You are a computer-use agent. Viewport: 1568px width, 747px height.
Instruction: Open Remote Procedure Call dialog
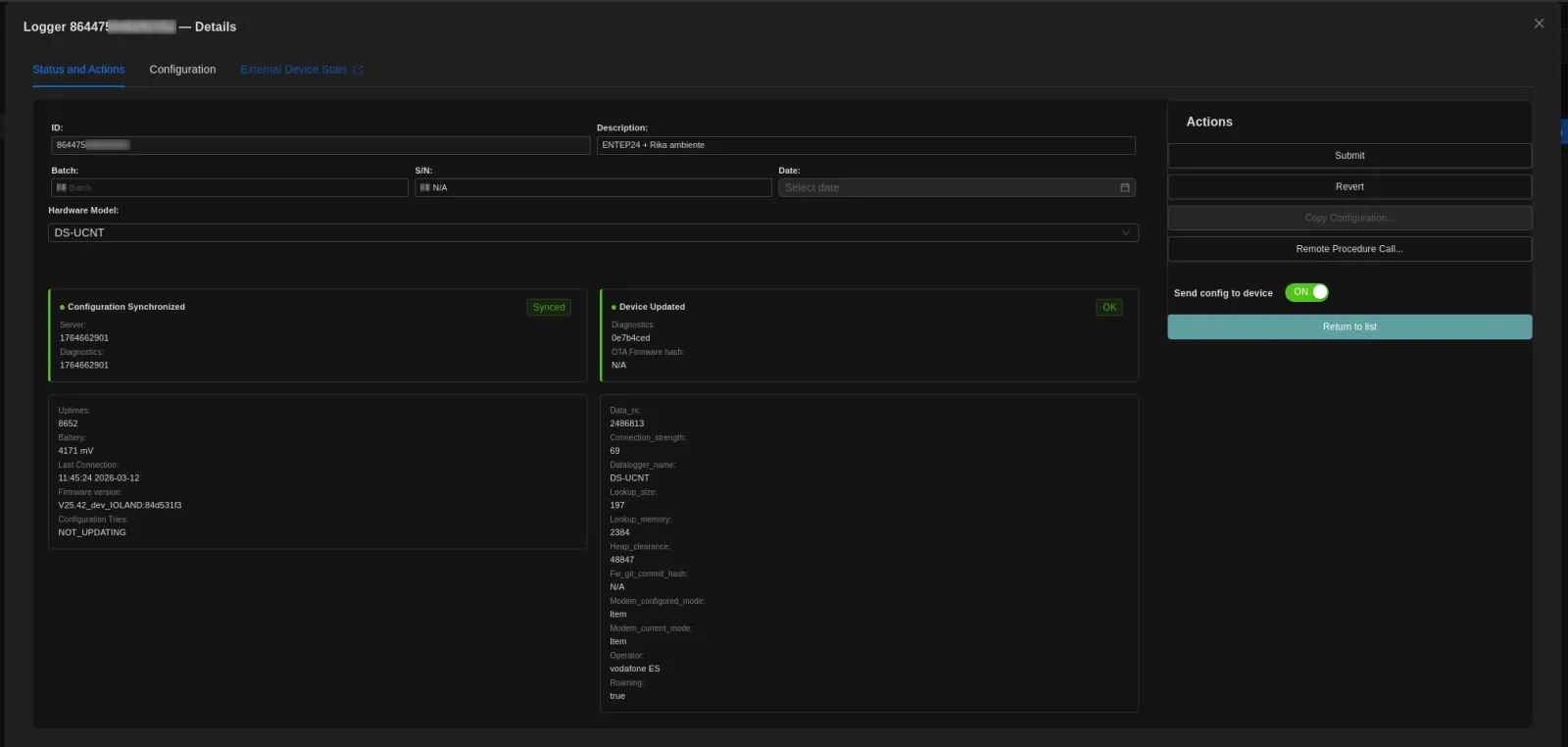coord(1349,249)
